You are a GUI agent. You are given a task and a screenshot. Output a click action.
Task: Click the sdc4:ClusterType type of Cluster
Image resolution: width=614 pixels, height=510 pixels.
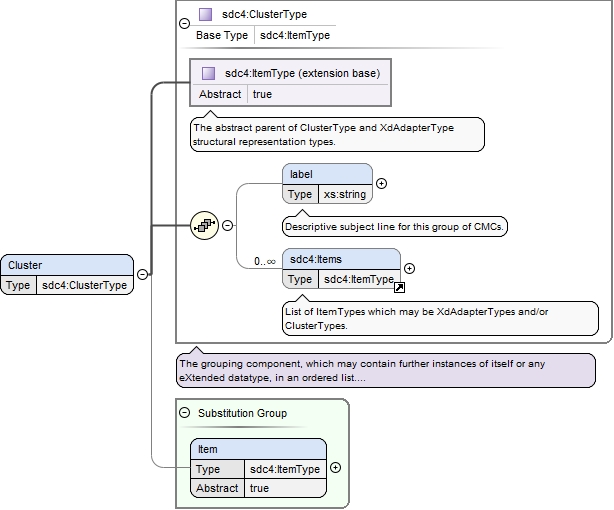[x=85, y=285]
